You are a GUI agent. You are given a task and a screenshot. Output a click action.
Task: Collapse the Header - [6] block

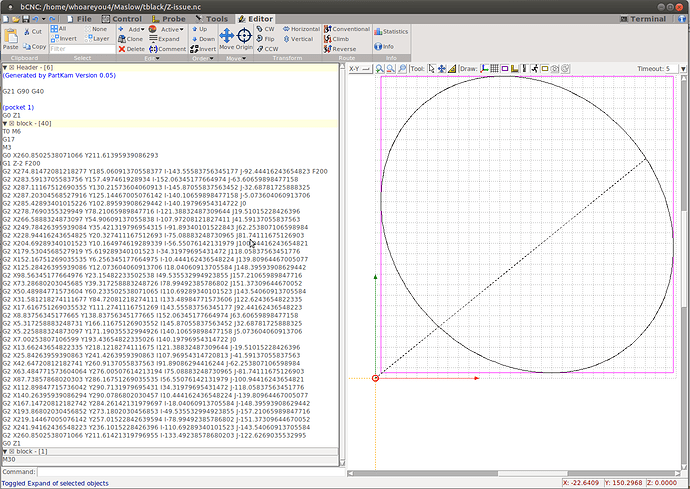(5, 68)
